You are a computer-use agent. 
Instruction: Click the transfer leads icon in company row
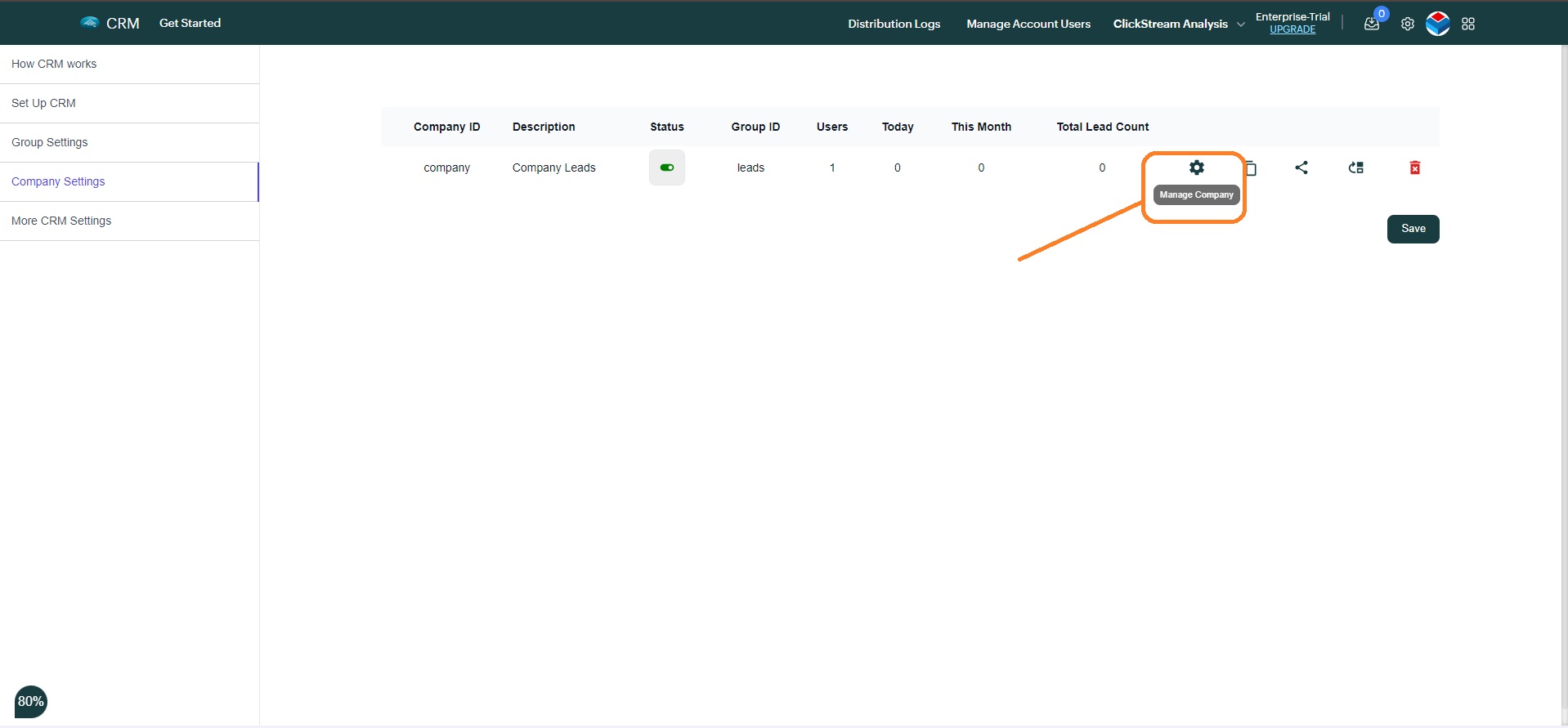(1355, 167)
